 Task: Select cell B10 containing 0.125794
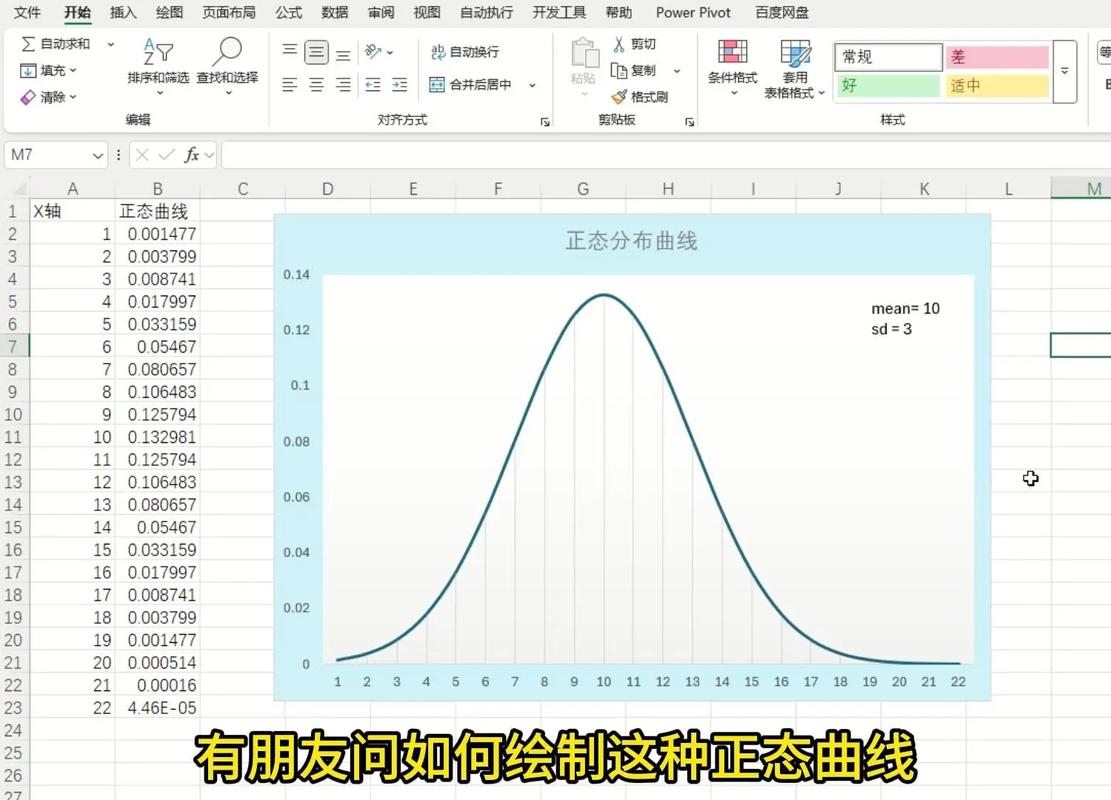point(157,414)
